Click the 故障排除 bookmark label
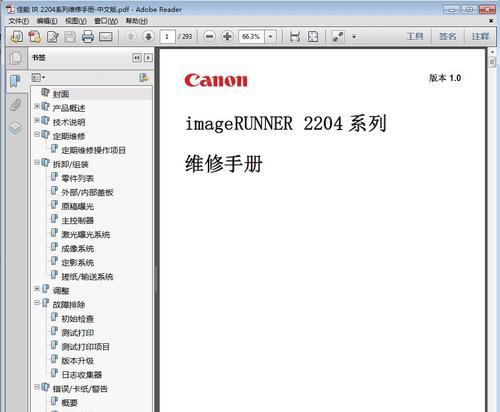 point(69,305)
